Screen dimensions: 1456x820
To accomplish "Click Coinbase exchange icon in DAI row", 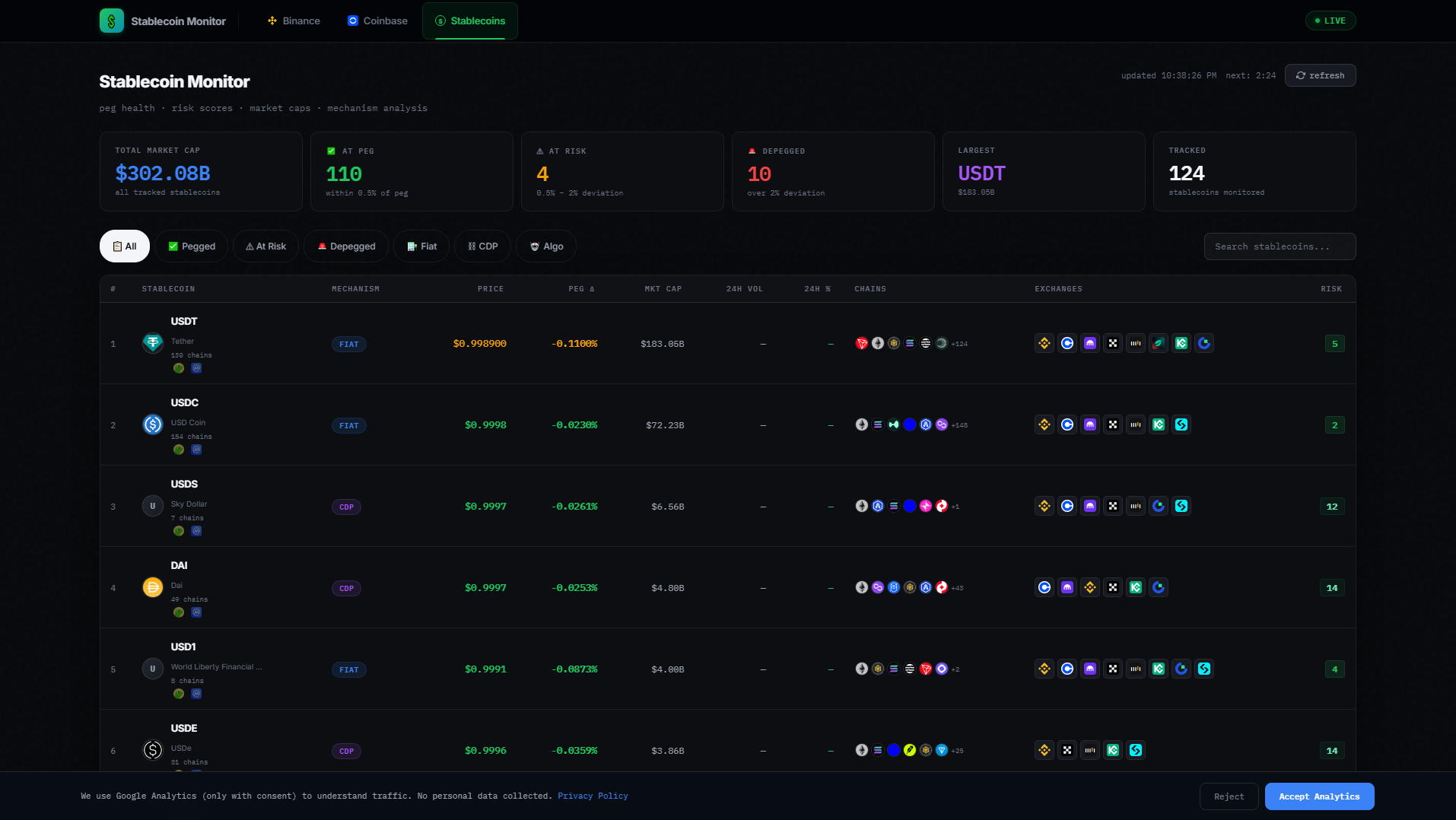I will click(x=1044, y=587).
